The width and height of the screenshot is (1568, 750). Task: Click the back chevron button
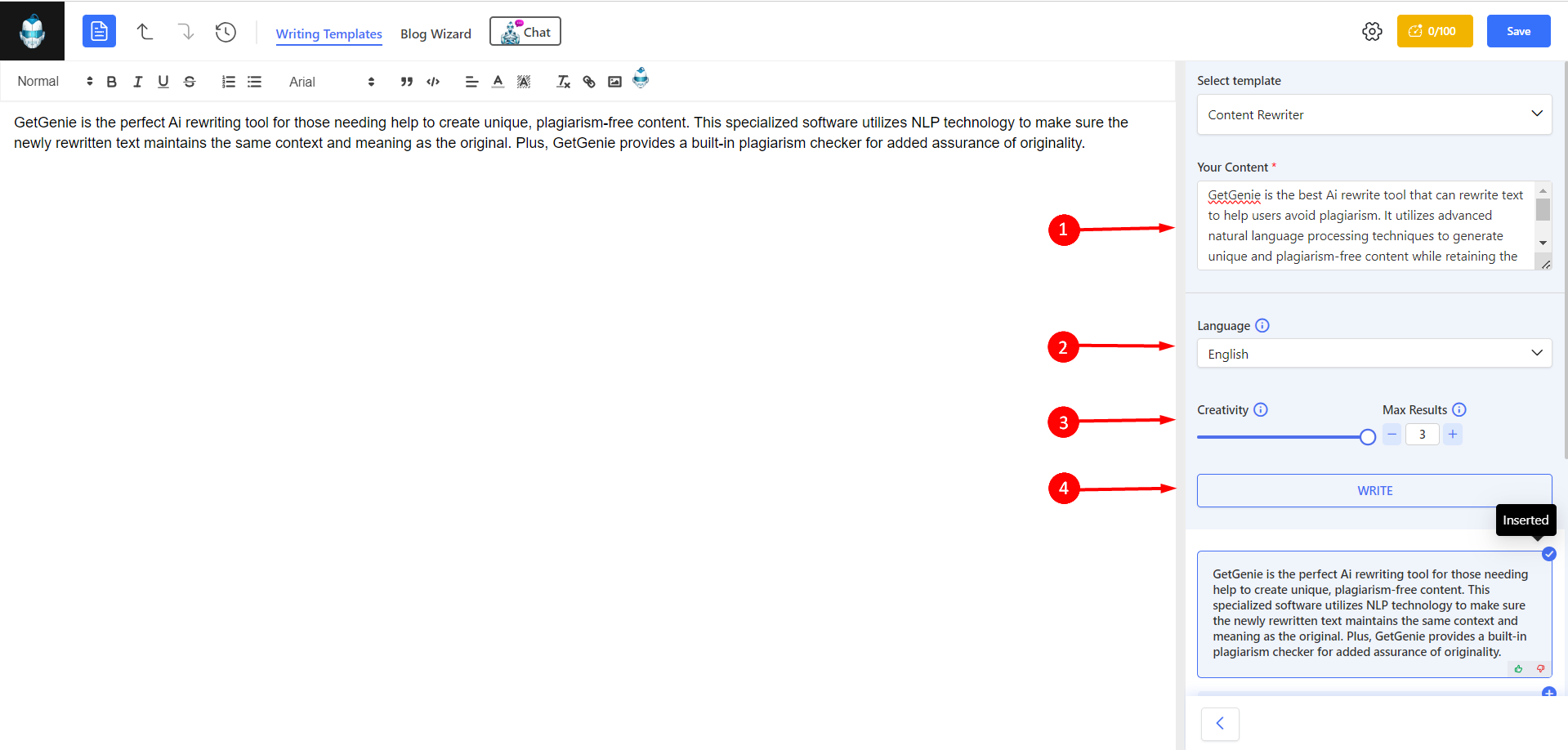pos(1220,723)
